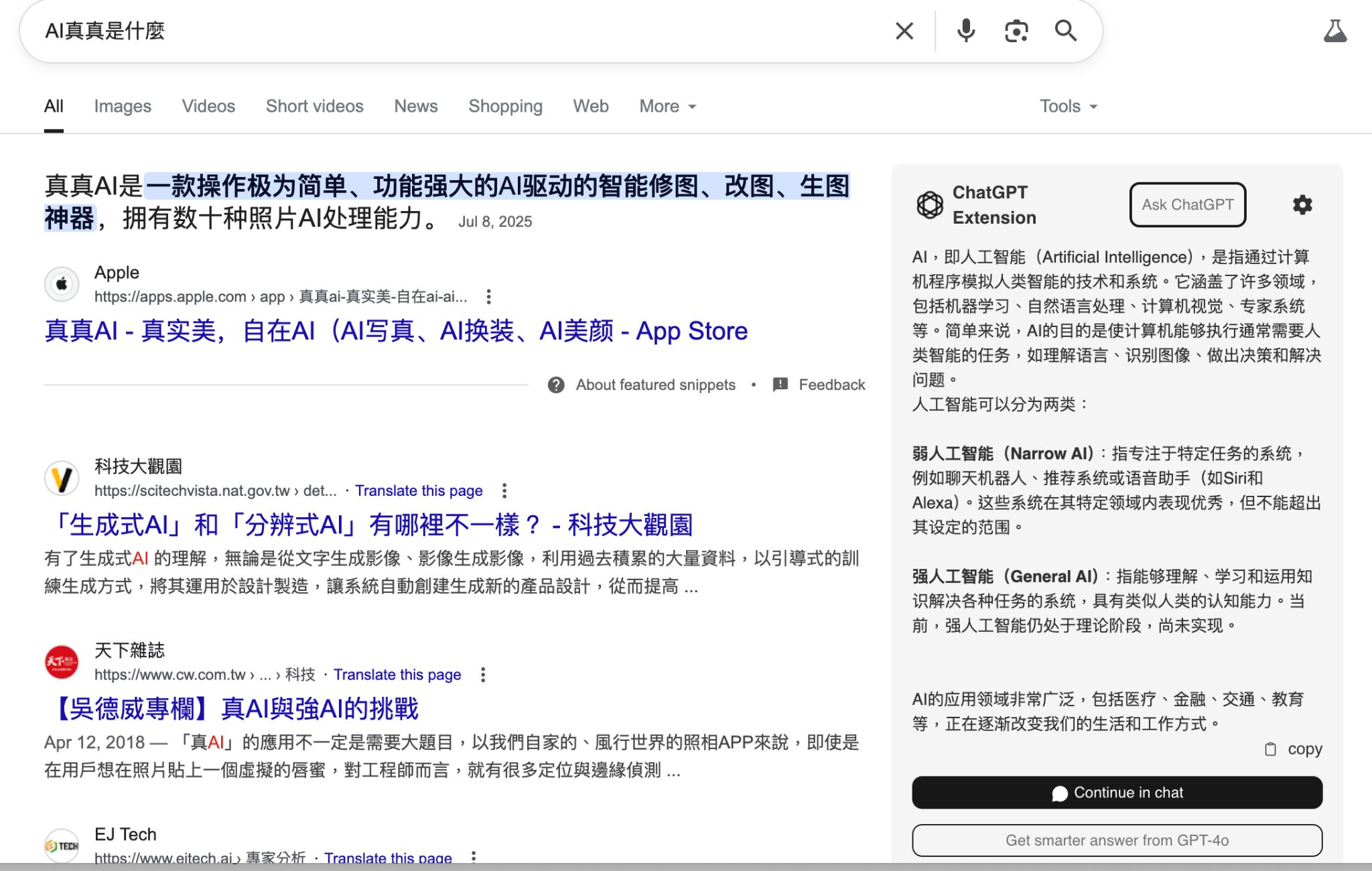Open the Tools dropdown

tap(1068, 107)
